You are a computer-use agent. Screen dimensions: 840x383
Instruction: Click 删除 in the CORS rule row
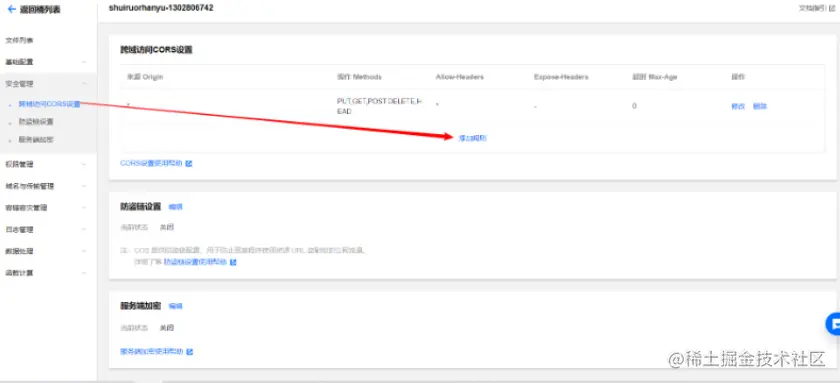pos(760,106)
